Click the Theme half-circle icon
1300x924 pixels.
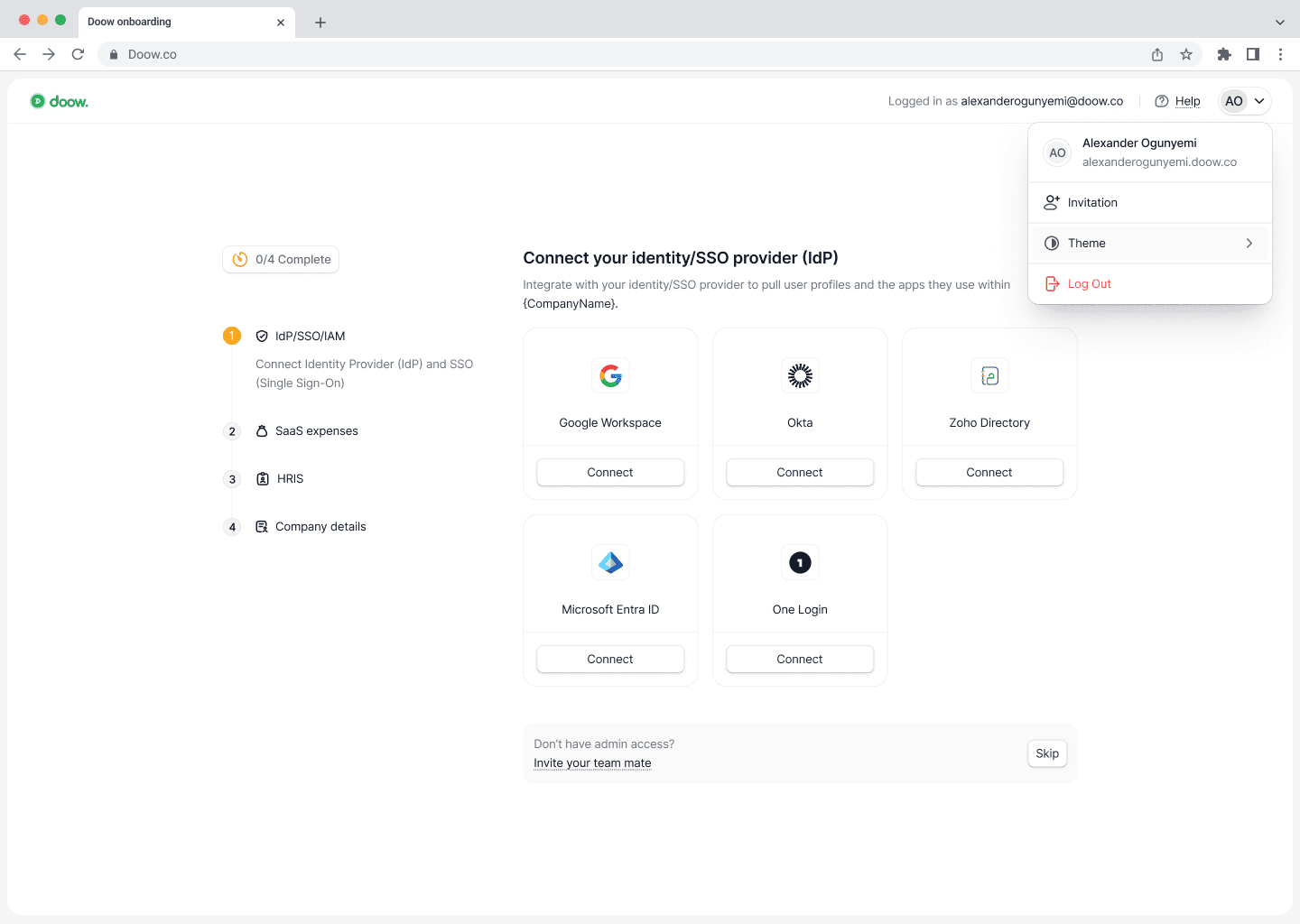(1052, 243)
